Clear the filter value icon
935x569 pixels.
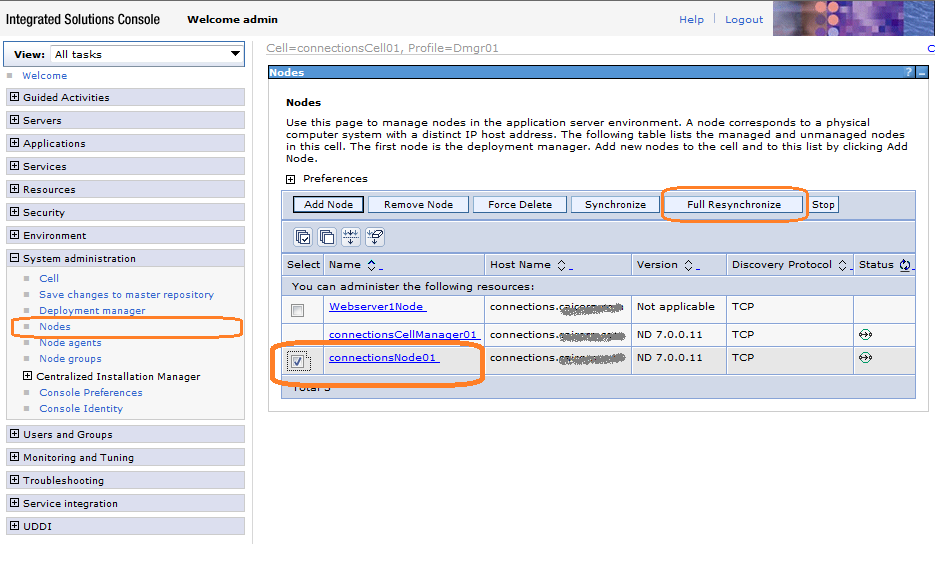(x=374, y=237)
